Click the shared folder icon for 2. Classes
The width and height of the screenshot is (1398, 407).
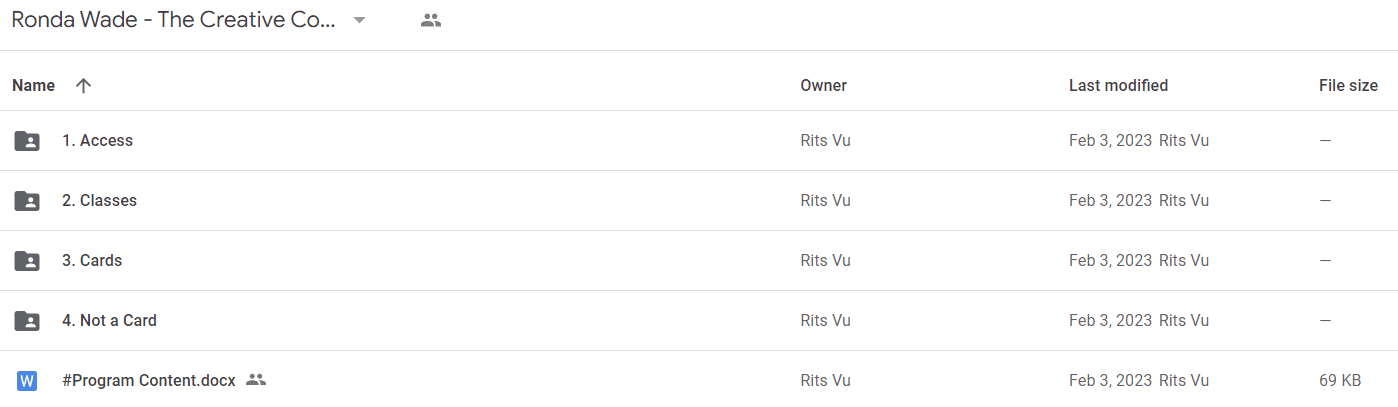point(27,201)
